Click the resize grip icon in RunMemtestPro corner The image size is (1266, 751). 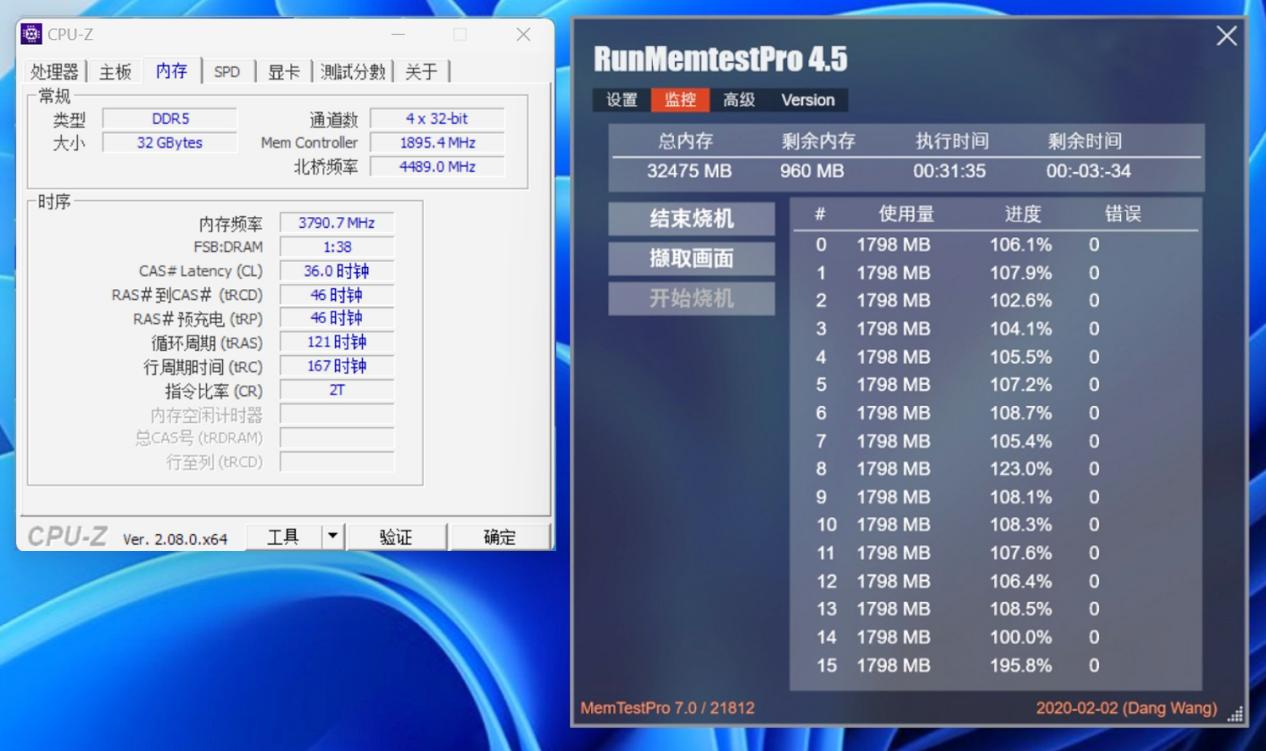click(1236, 714)
